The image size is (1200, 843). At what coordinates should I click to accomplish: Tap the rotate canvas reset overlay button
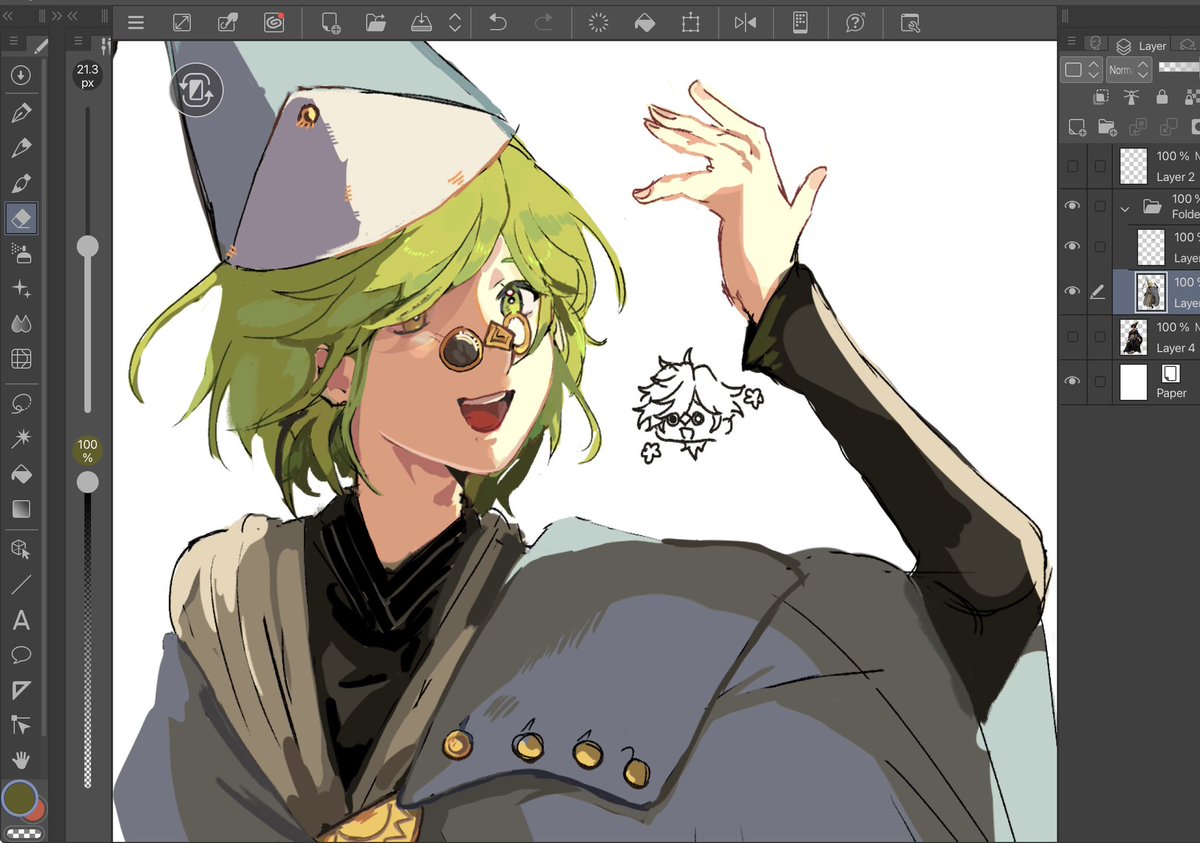point(196,92)
